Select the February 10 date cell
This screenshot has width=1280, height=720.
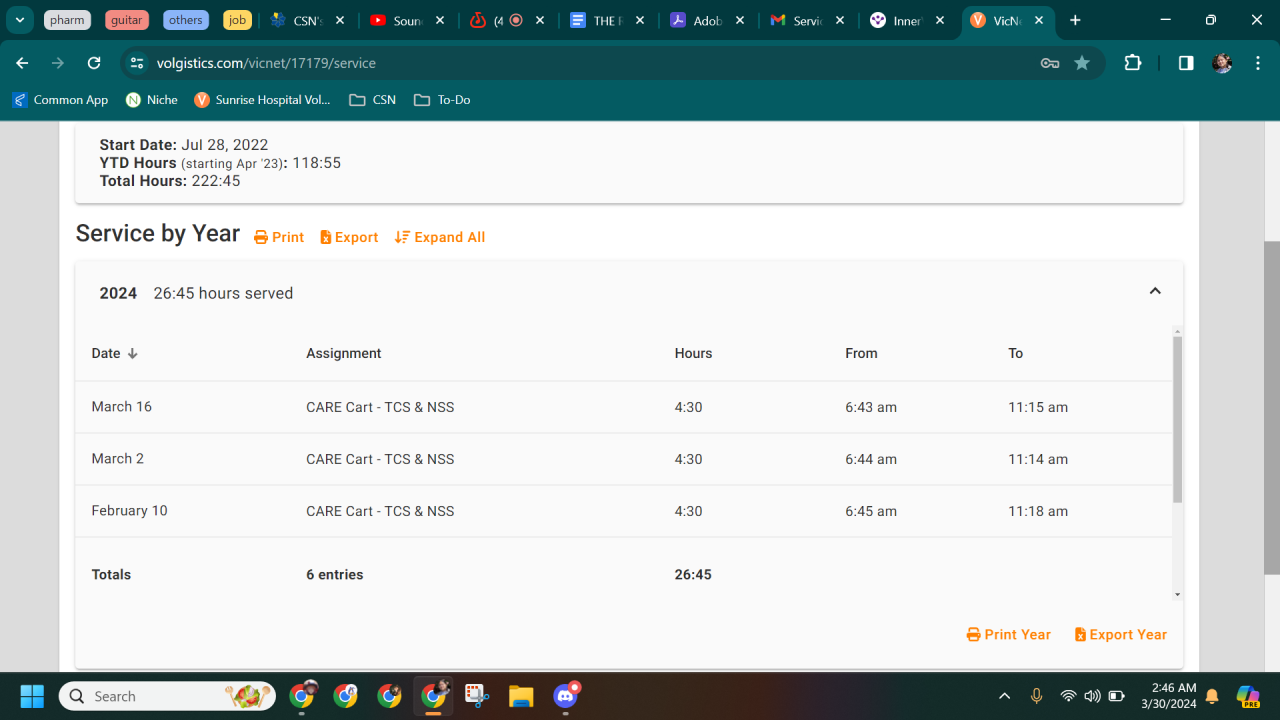coord(129,511)
